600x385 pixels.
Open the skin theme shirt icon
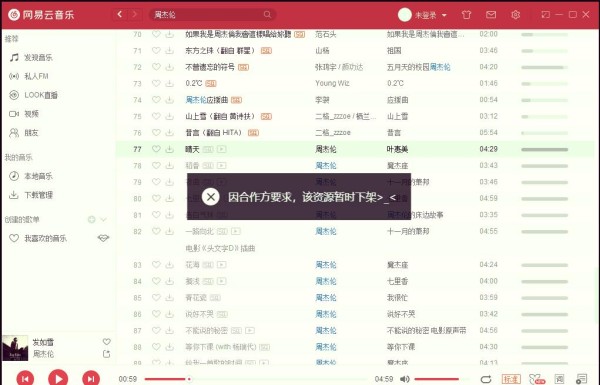point(466,15)
